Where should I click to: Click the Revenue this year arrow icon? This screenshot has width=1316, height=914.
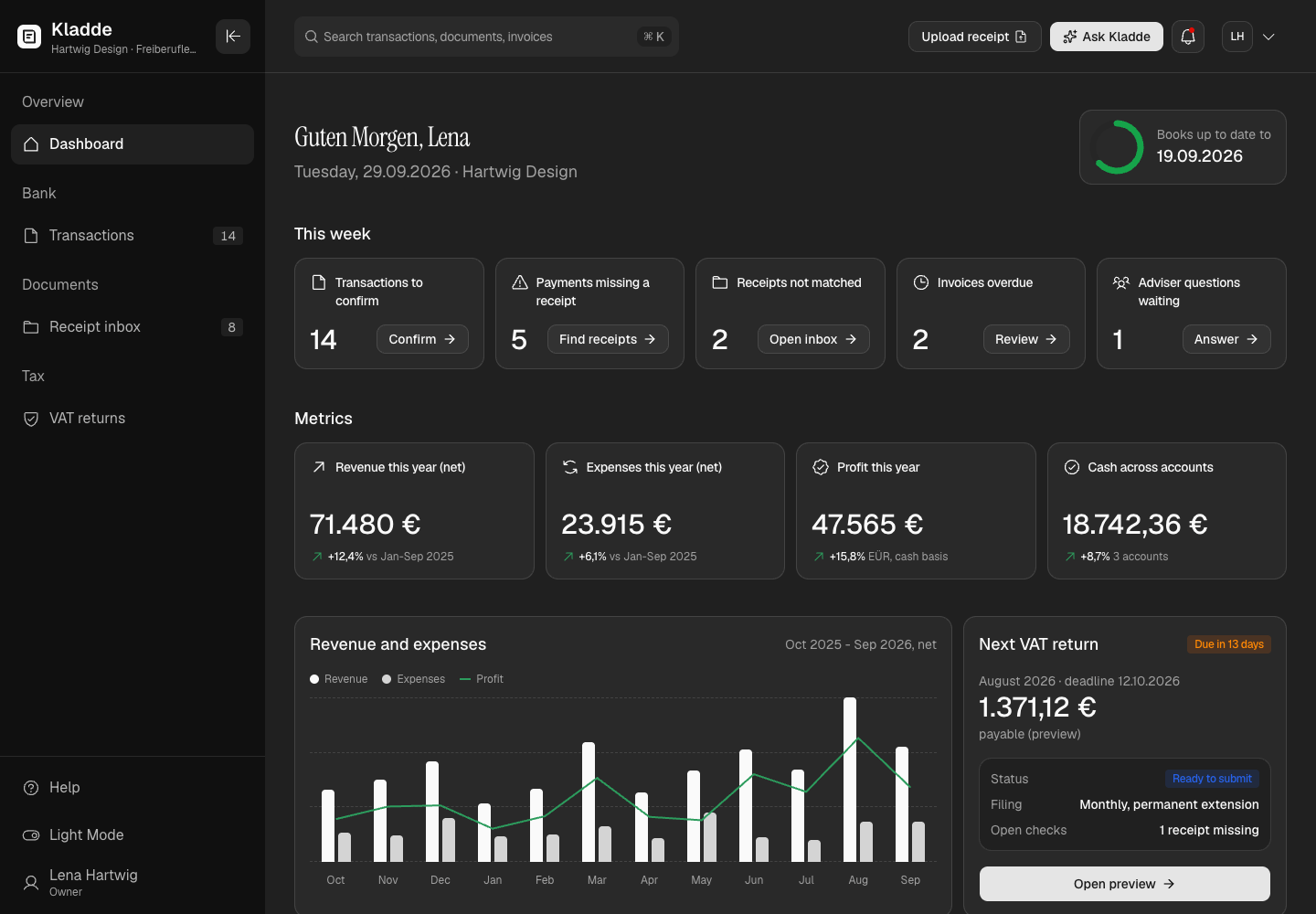pyautogui.click(x=319, y=467)
